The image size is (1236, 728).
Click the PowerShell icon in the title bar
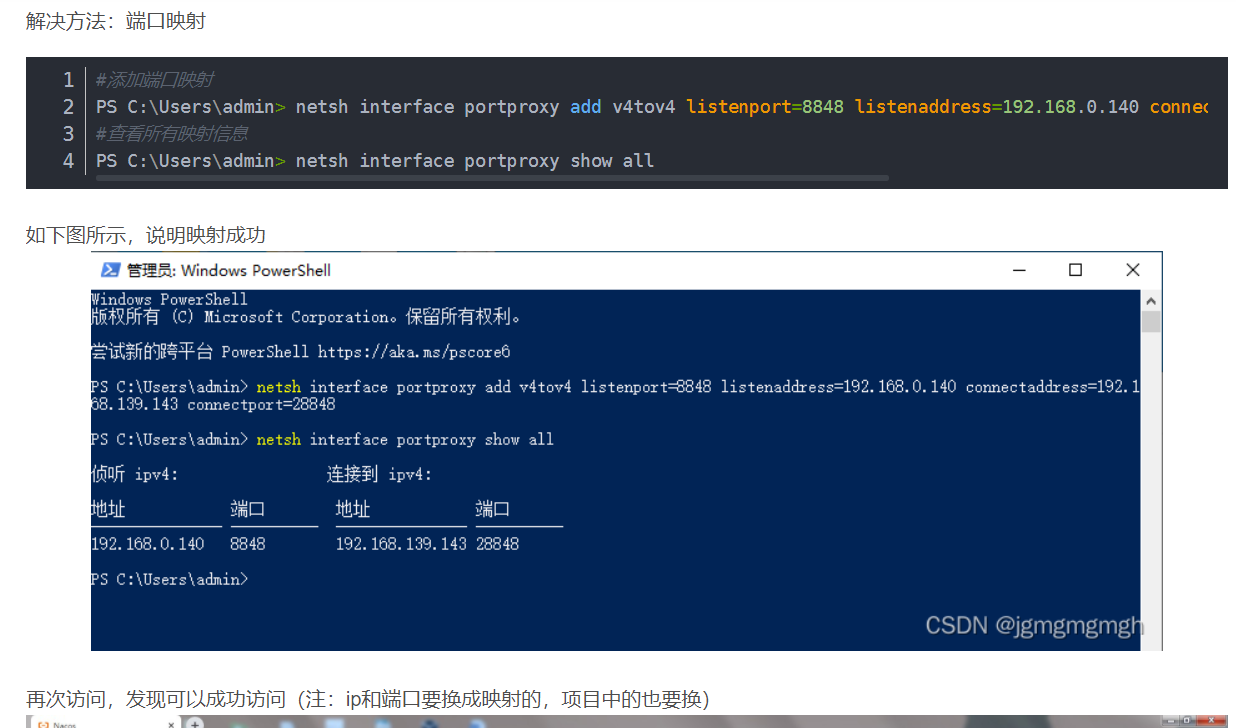[x=110, y=270]
